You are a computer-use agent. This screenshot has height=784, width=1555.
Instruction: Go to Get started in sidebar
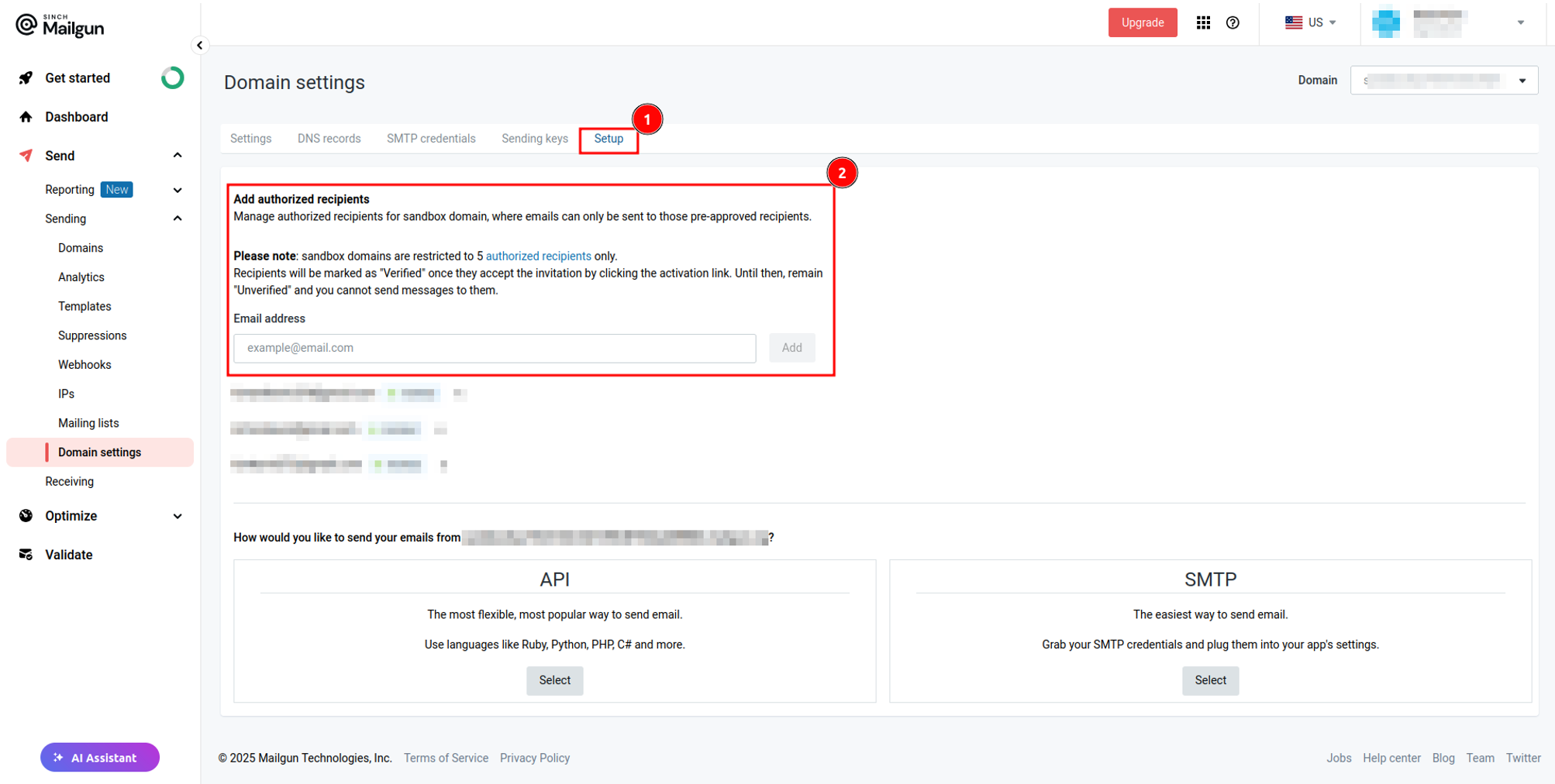click(78, 78)
